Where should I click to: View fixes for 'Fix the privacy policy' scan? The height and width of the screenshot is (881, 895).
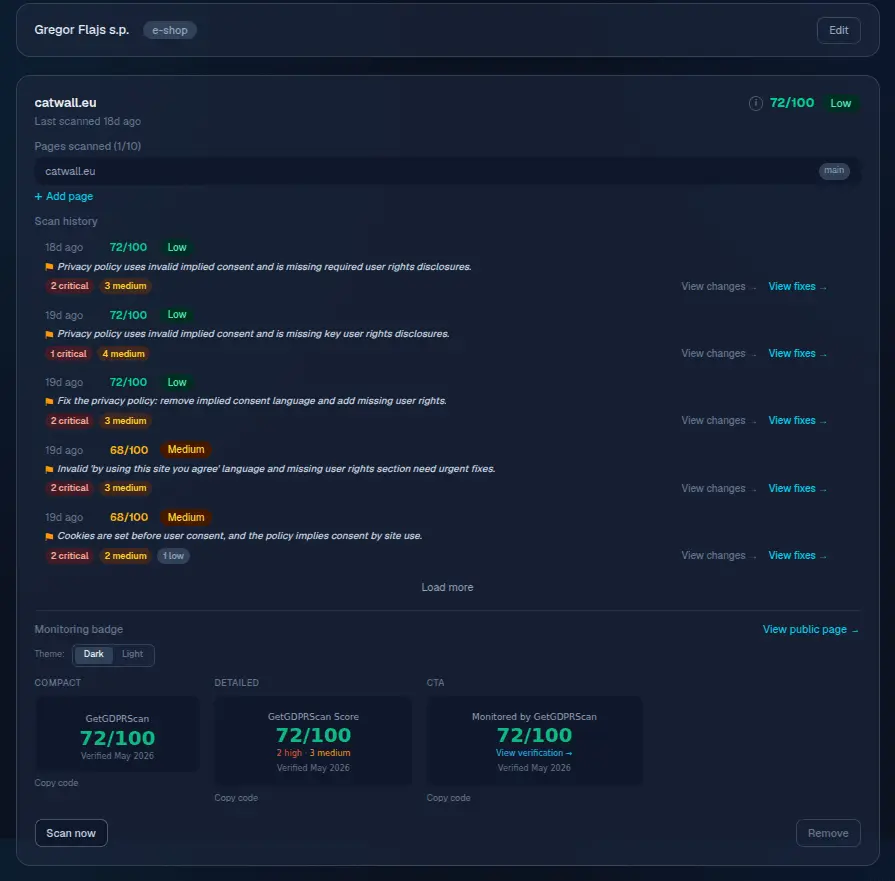[x=797, y=420]
